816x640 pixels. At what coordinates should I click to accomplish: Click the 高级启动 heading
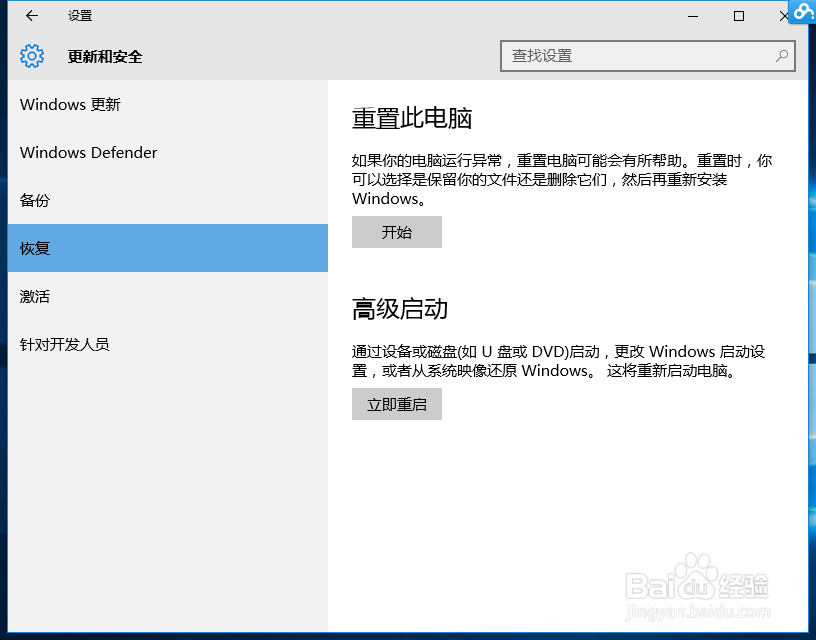400,309
